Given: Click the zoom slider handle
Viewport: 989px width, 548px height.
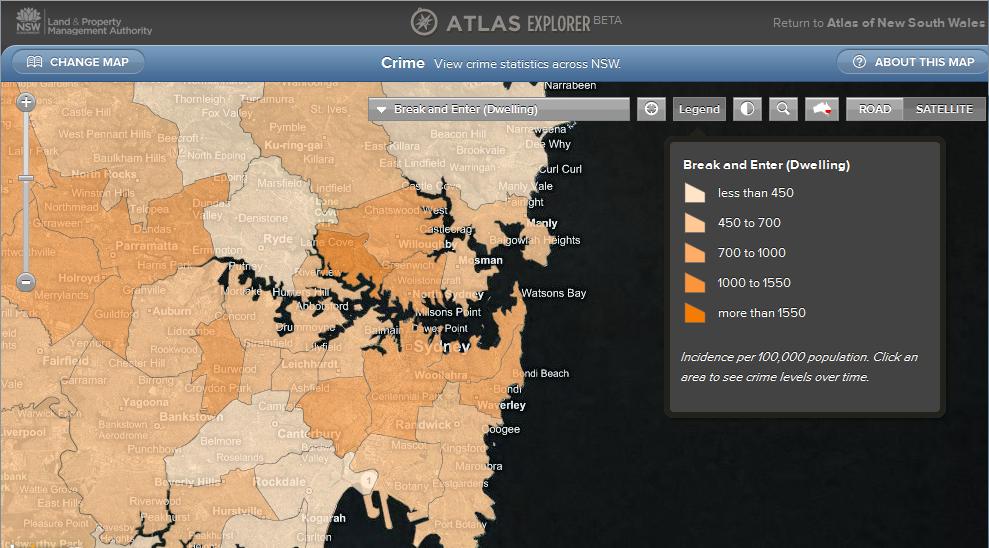Looking at the screenshot, I should tap(26, 178).
